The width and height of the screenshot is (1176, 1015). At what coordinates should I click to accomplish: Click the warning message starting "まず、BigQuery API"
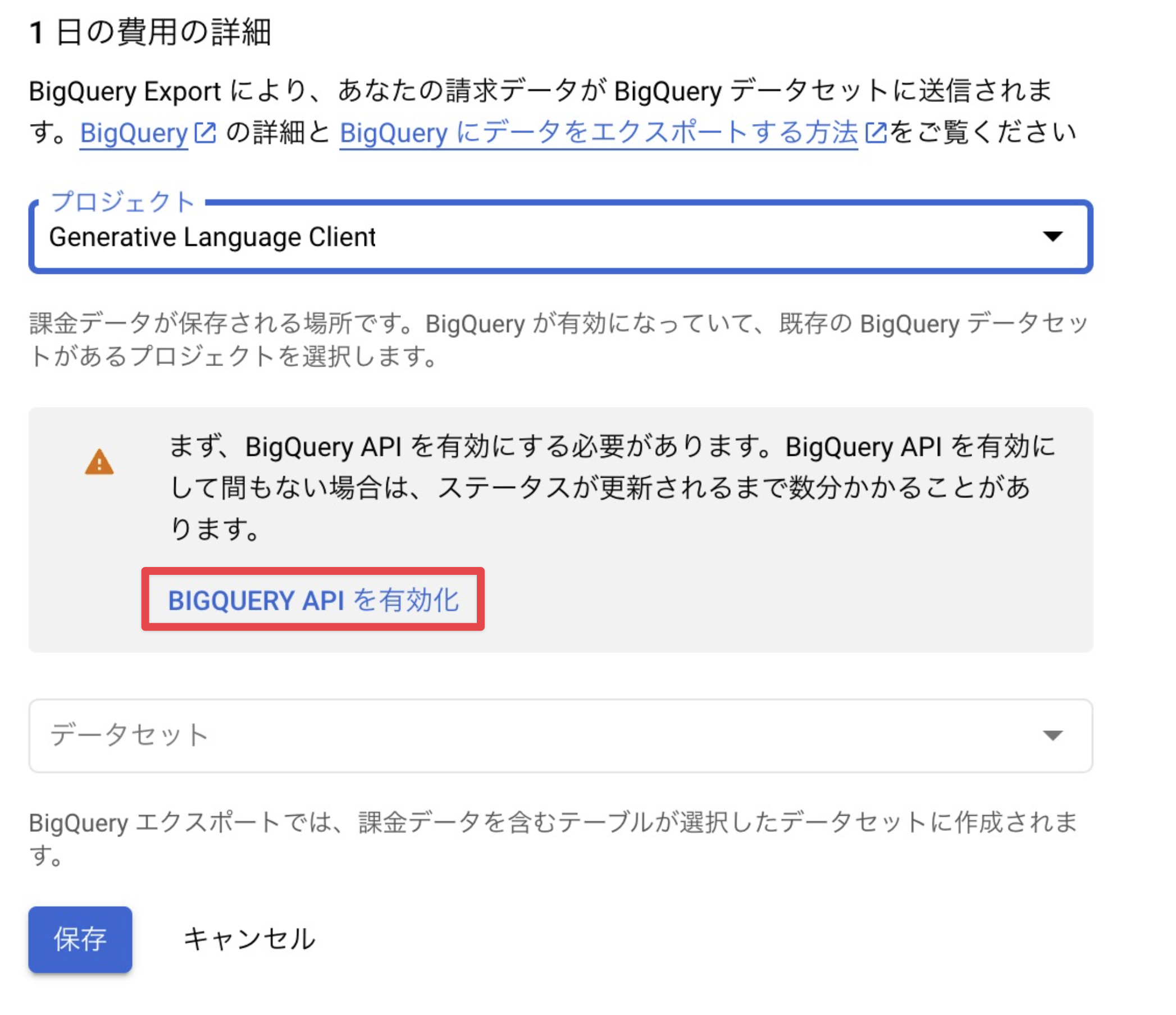pyautogui.click(x=612, y=487)
